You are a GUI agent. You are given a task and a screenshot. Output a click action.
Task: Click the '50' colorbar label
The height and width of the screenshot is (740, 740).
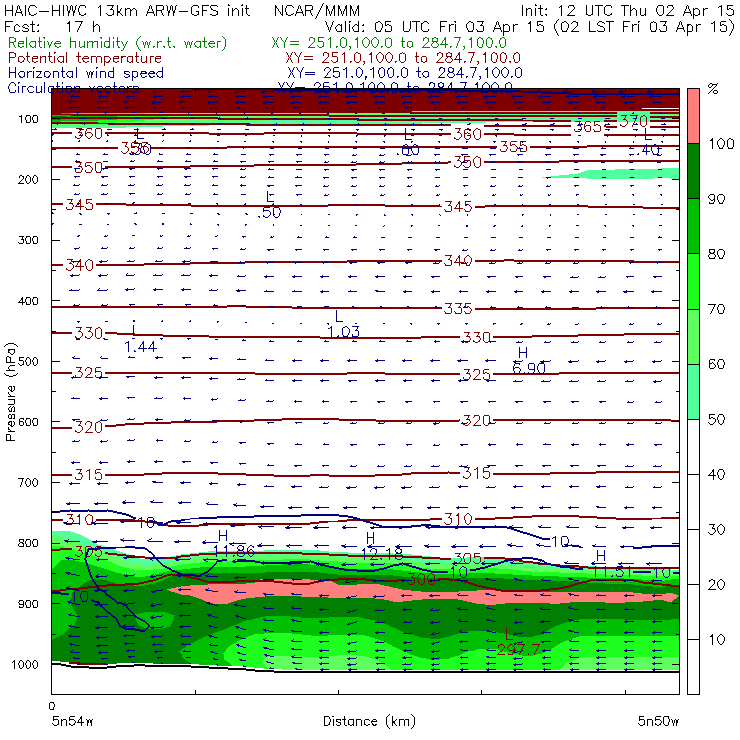coord(716,420)
